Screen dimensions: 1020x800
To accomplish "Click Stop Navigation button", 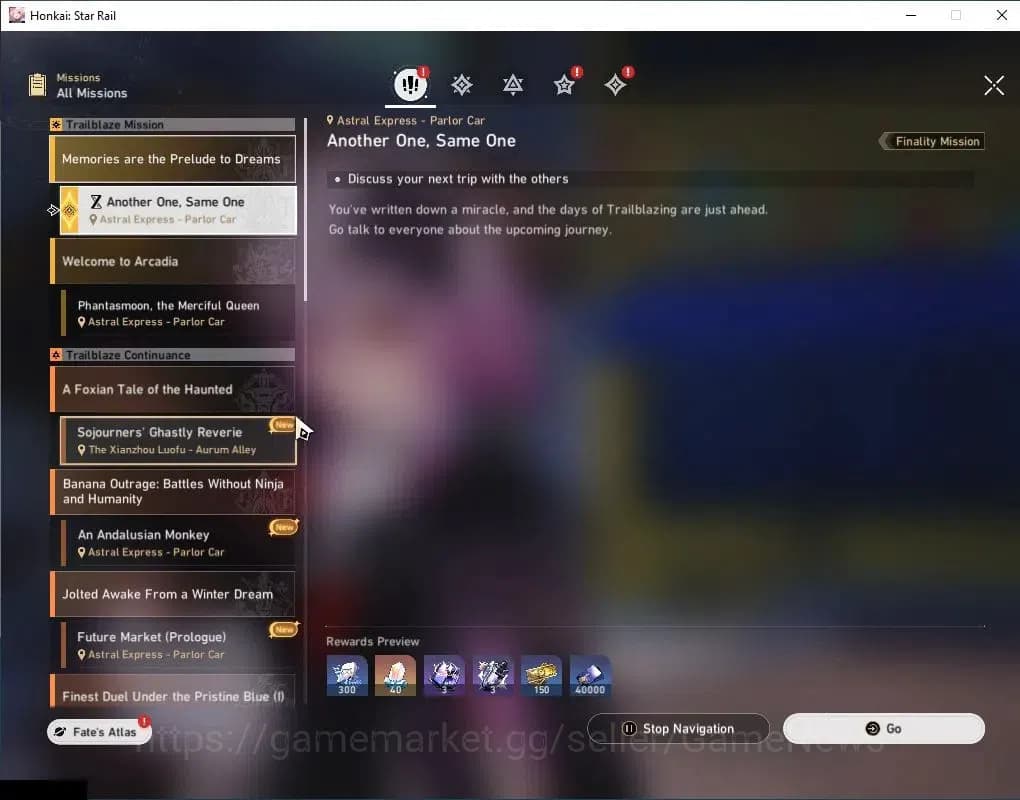I will [x=678, y=728].
